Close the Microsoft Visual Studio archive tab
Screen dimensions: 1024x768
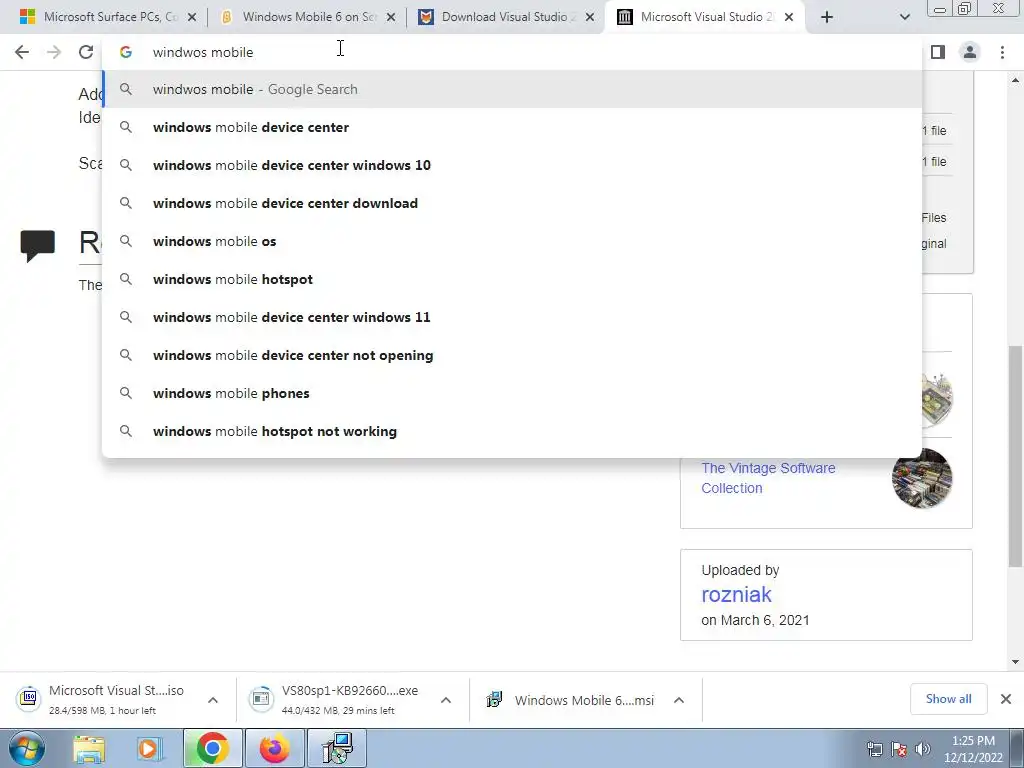[x=789, y=18]
